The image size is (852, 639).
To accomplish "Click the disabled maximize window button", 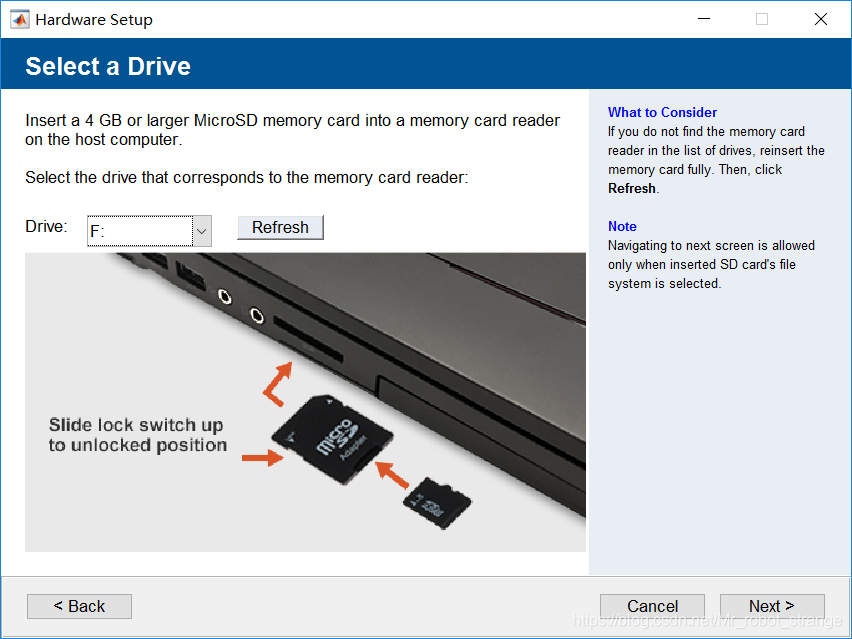I will (x=762, y=19).
